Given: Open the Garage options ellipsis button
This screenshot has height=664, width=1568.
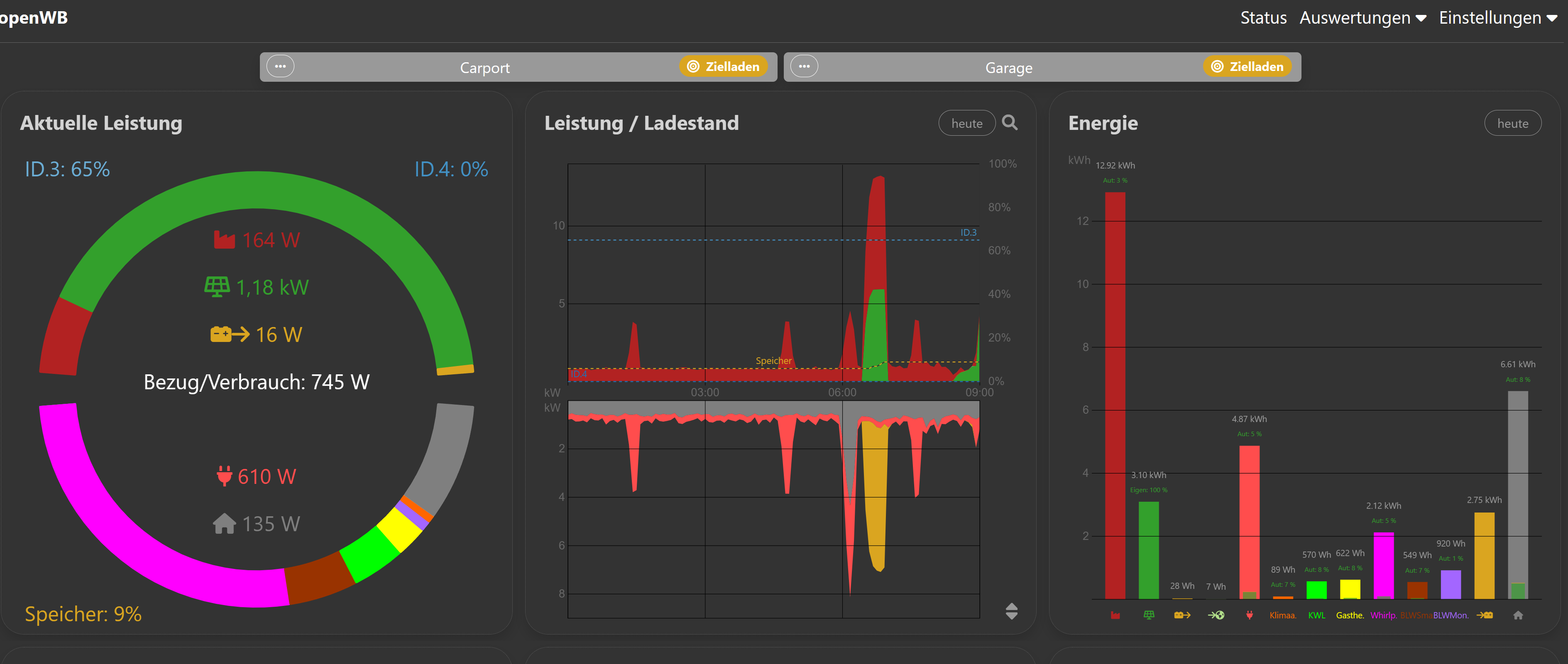Looking at the screenshot, I should pyautogui.click(x=804, y=66).
